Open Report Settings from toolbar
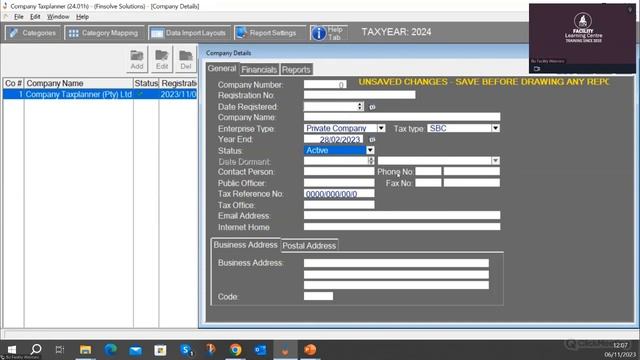Screen dimensions: 640x360 click(270, 33)
